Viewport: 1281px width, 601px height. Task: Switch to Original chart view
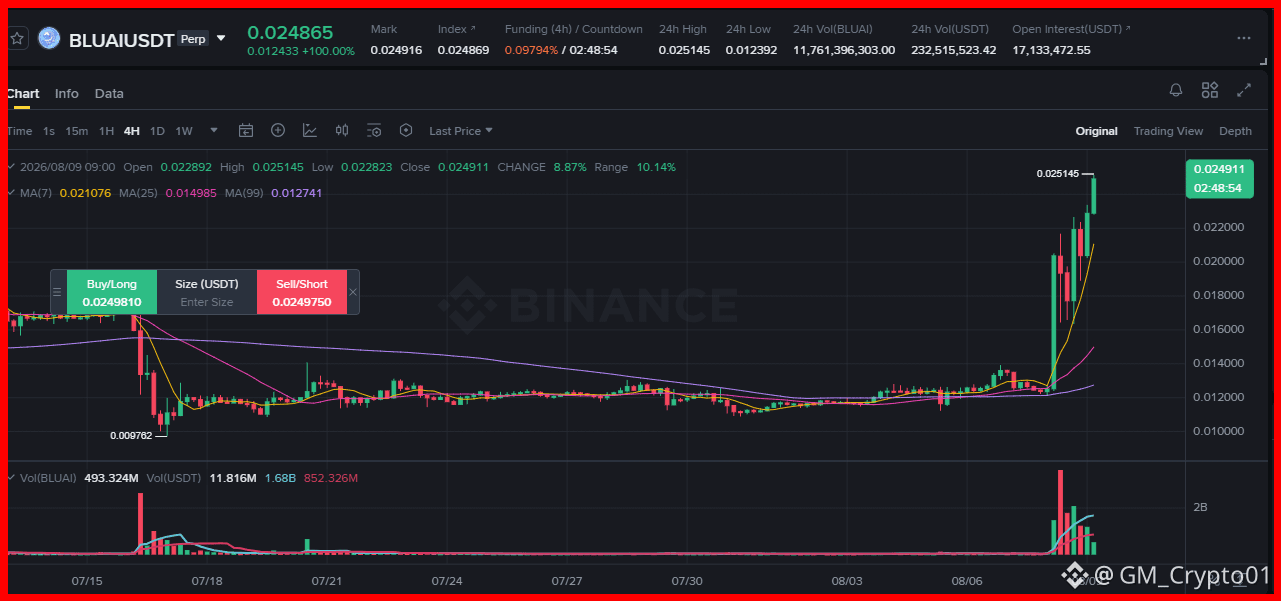(1096, 131)
